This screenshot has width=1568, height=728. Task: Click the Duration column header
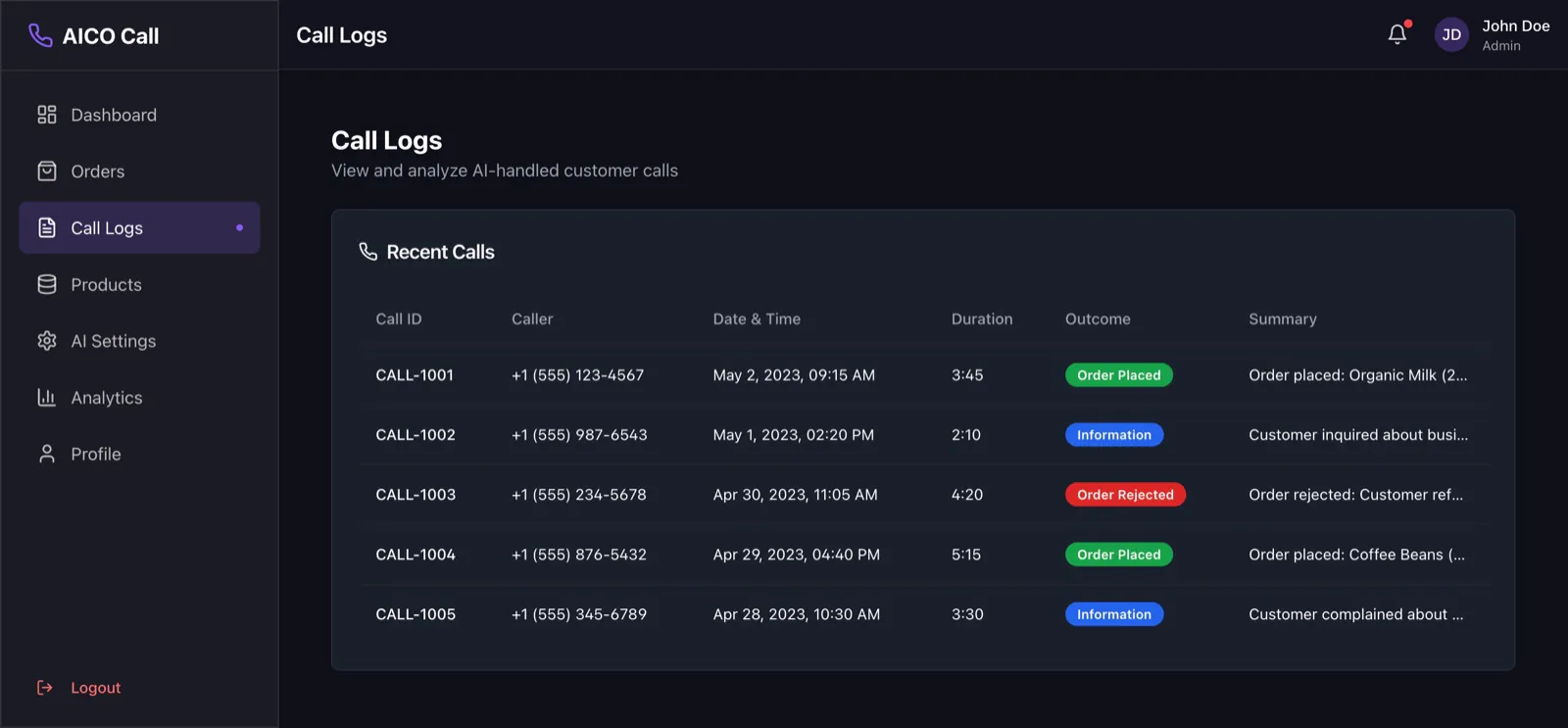point(982,319)
